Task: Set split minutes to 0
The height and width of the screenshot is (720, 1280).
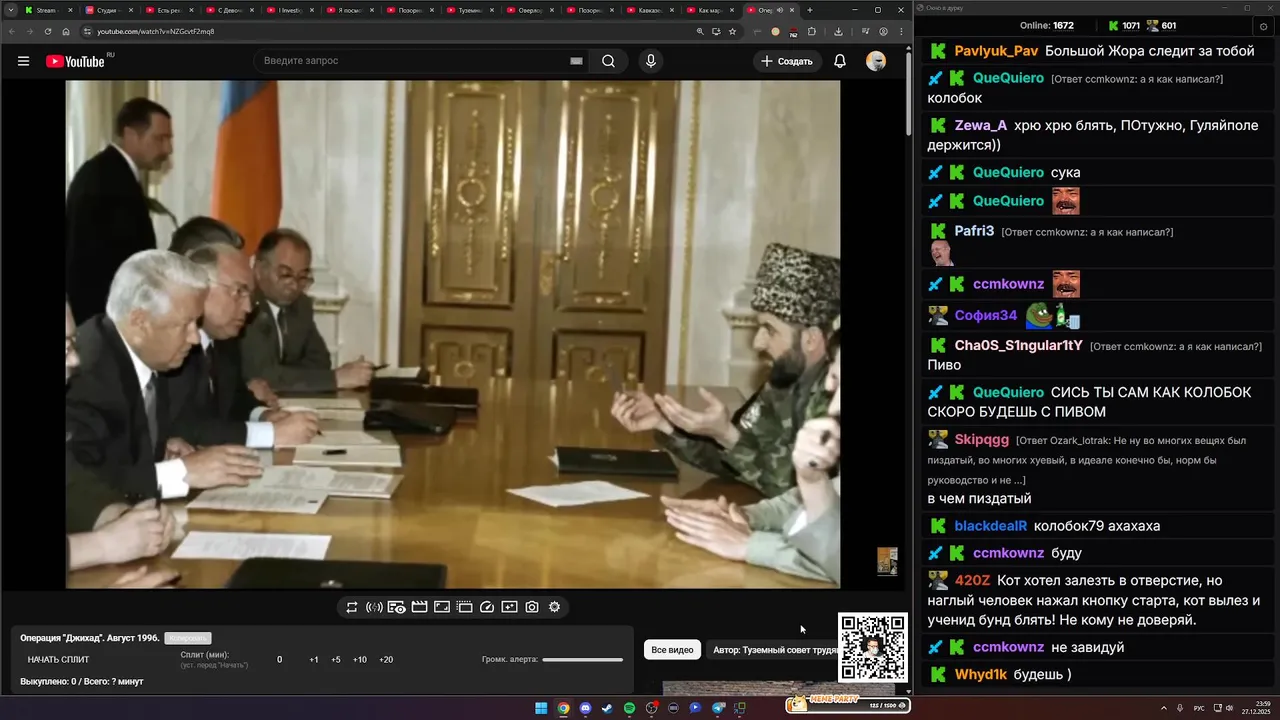Action: (279, 660)
